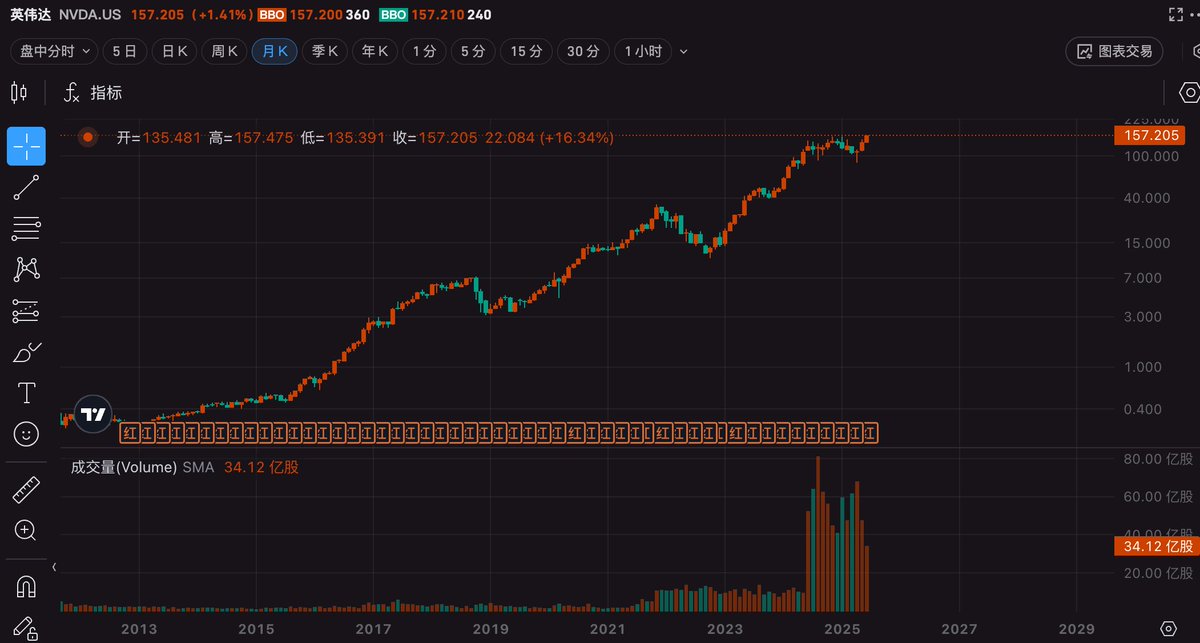This screenshot has height=643, width=1200.
Task: Open the projection and forecast tool
Action: point(26,311)
